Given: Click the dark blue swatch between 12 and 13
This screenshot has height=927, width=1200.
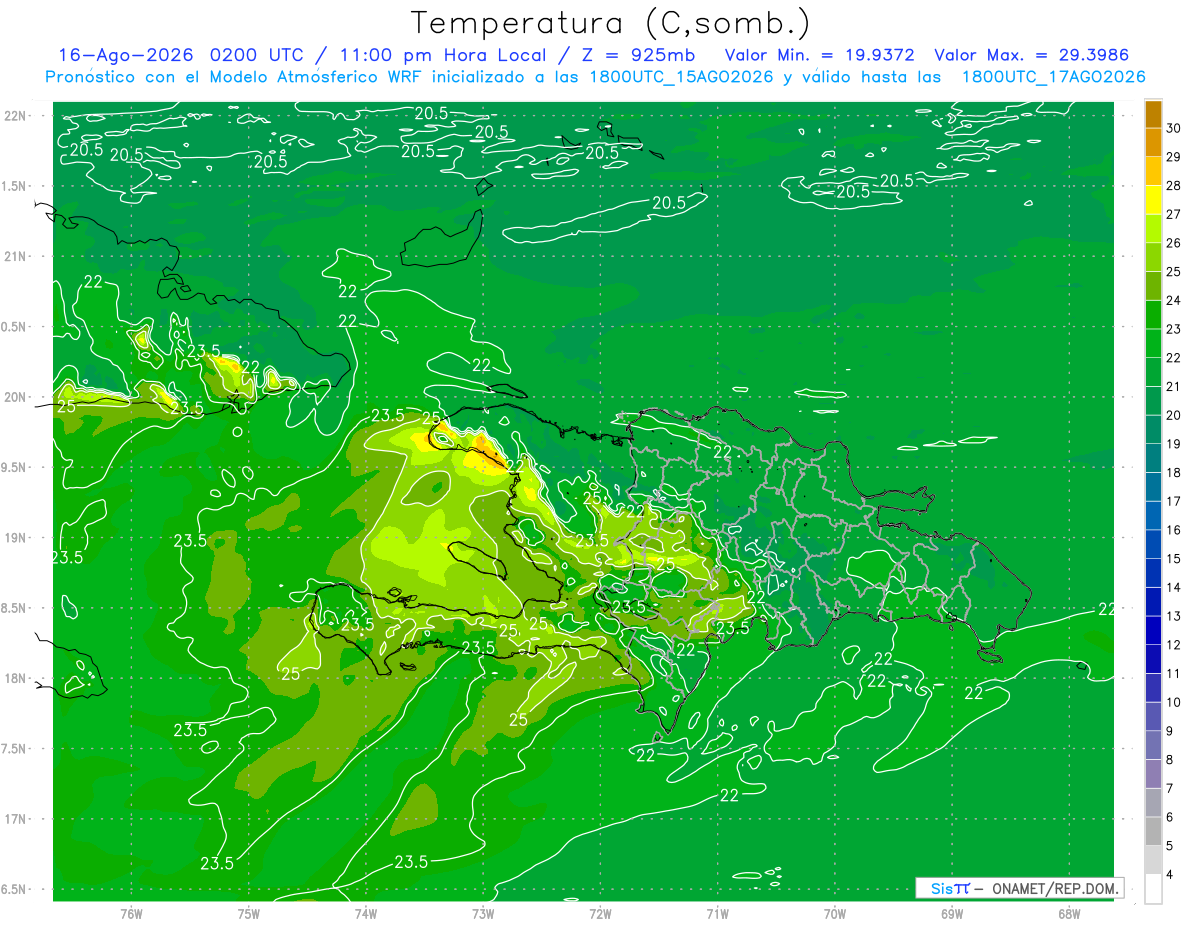Looking at the screenshot, I should [x=1153, y=630].
